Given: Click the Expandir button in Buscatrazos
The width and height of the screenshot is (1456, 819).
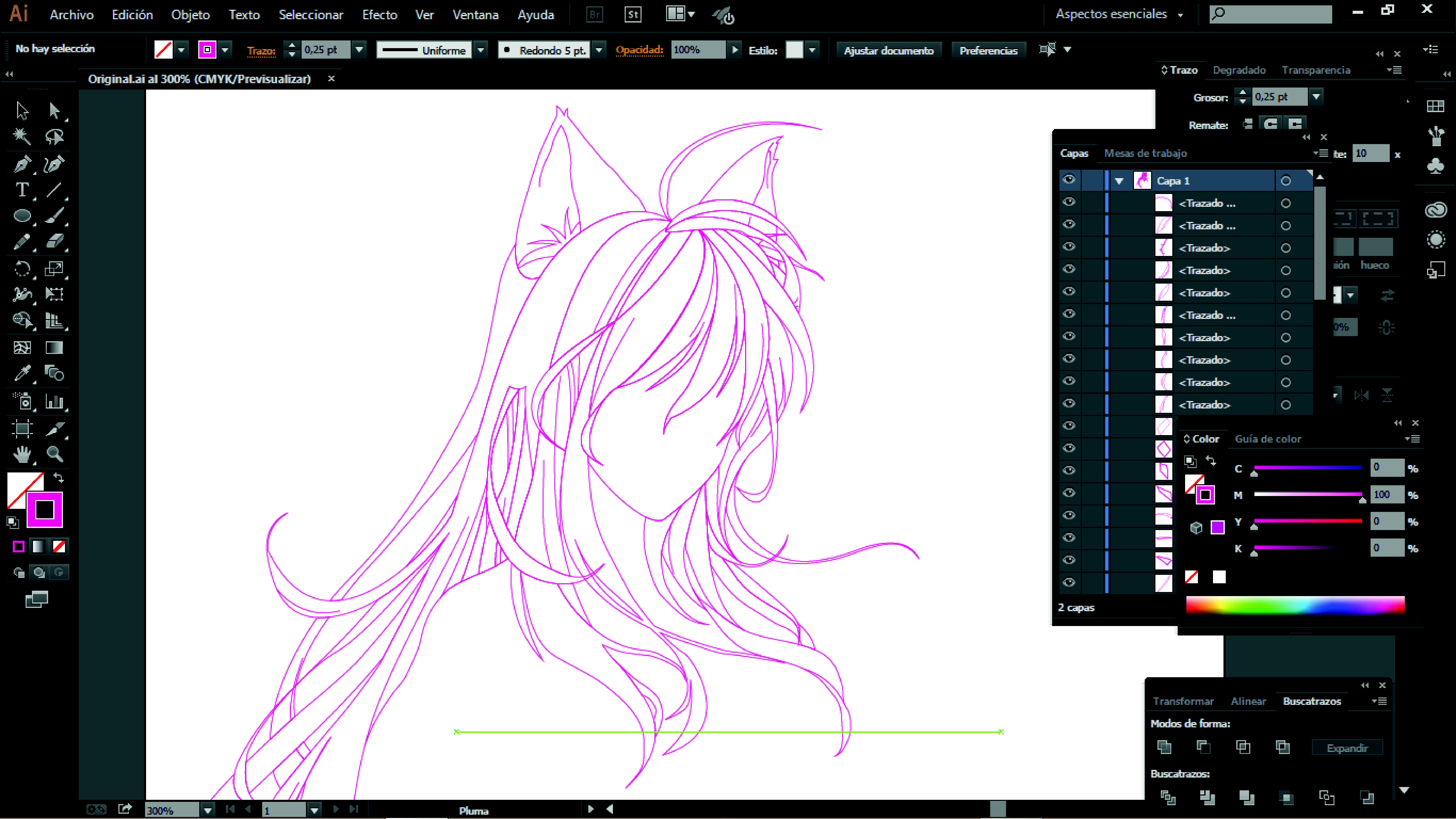Looking at the screenshot, I should (1347, 748).
